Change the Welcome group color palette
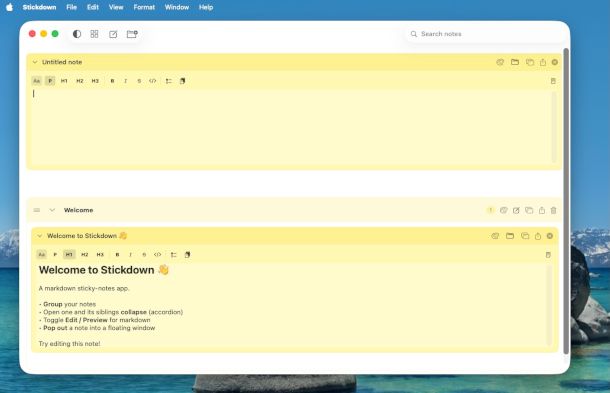Viewport: 610px width, 393px height. point(503,210)
